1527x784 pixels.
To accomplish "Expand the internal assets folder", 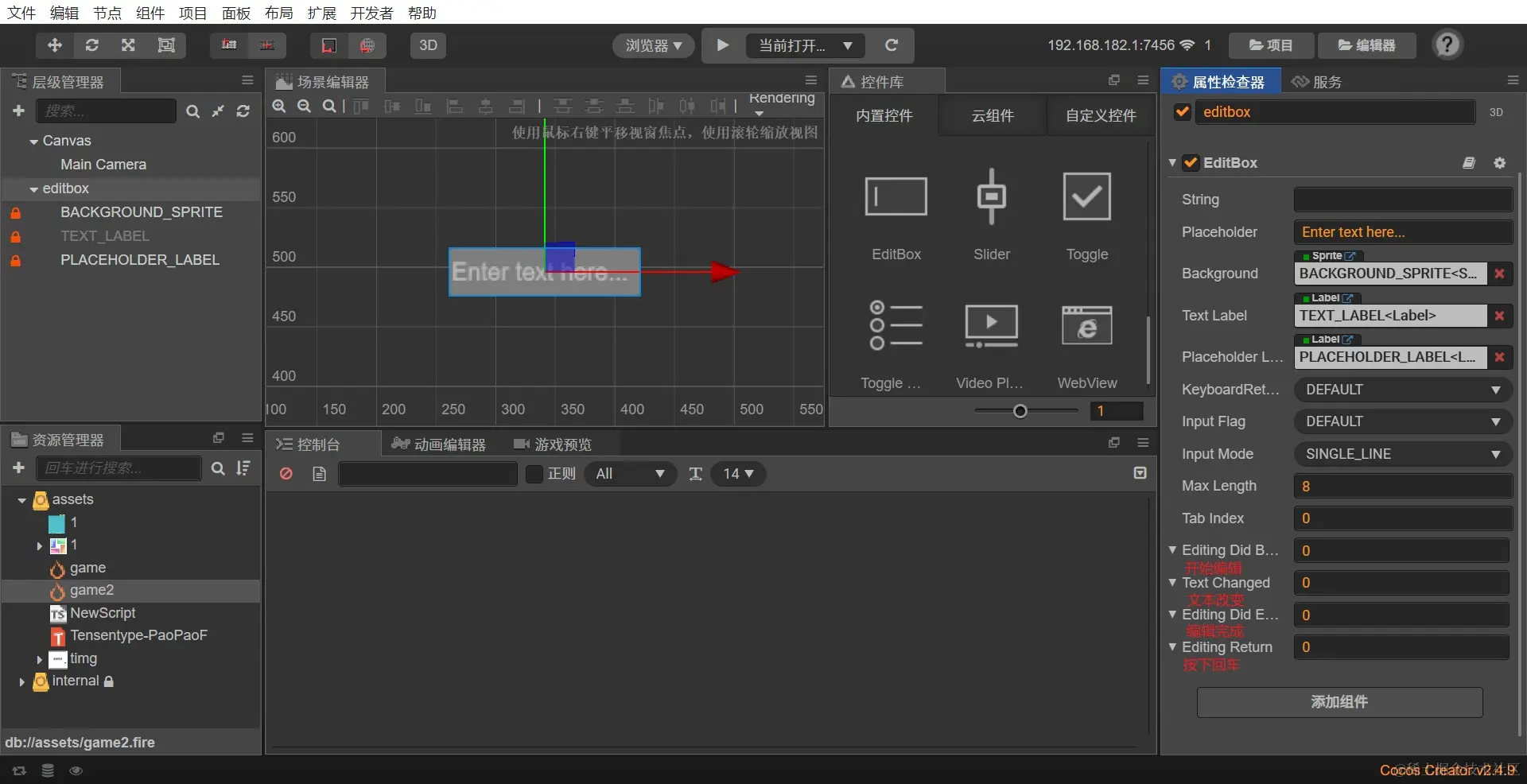I will pyautogui.click(x=22, y=681).
